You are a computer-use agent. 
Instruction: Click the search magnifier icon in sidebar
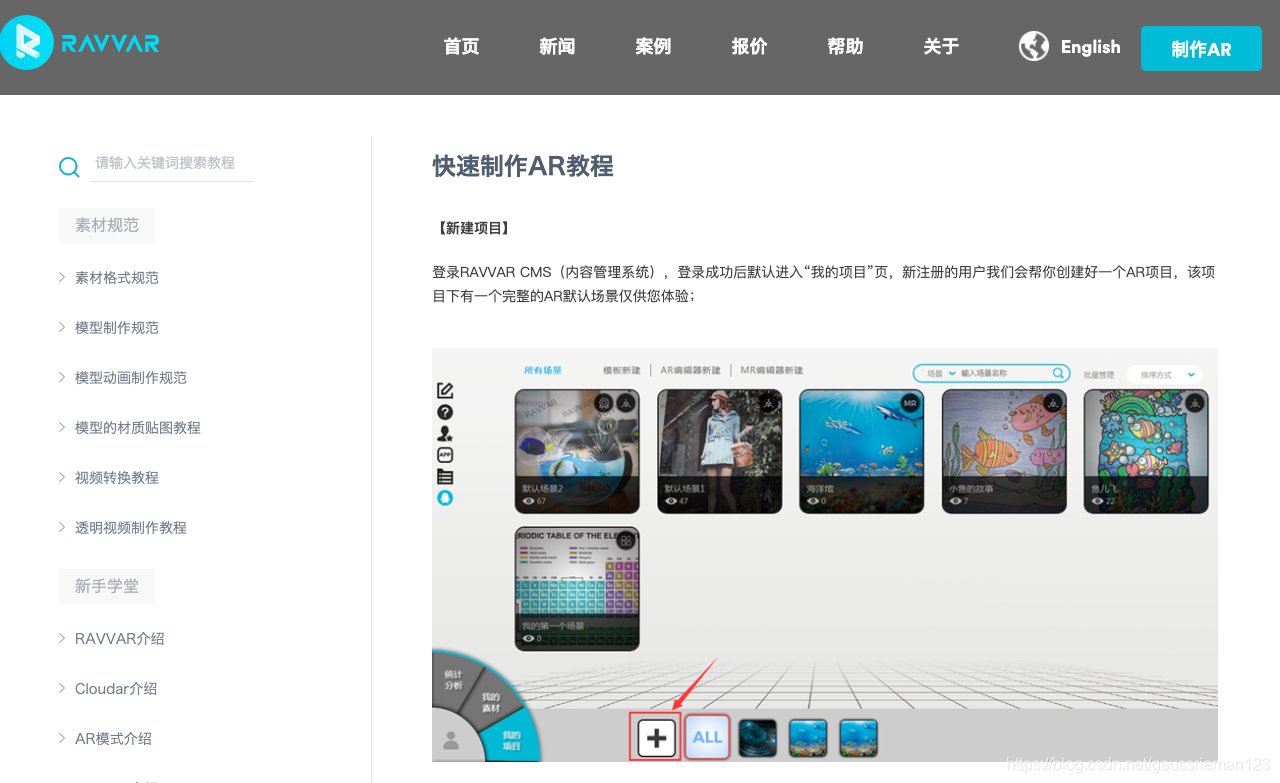tap(69, 167)
